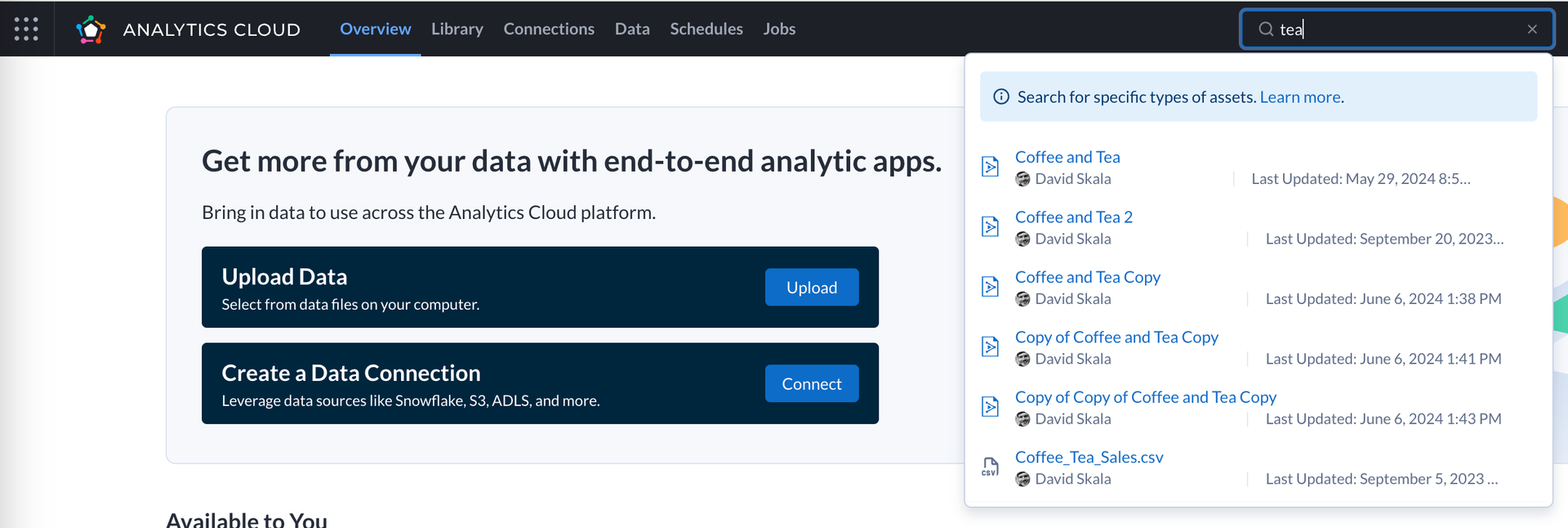Clear the search field with X
This screenshot has height=528, width=1568.
[x=1531, y=29]
